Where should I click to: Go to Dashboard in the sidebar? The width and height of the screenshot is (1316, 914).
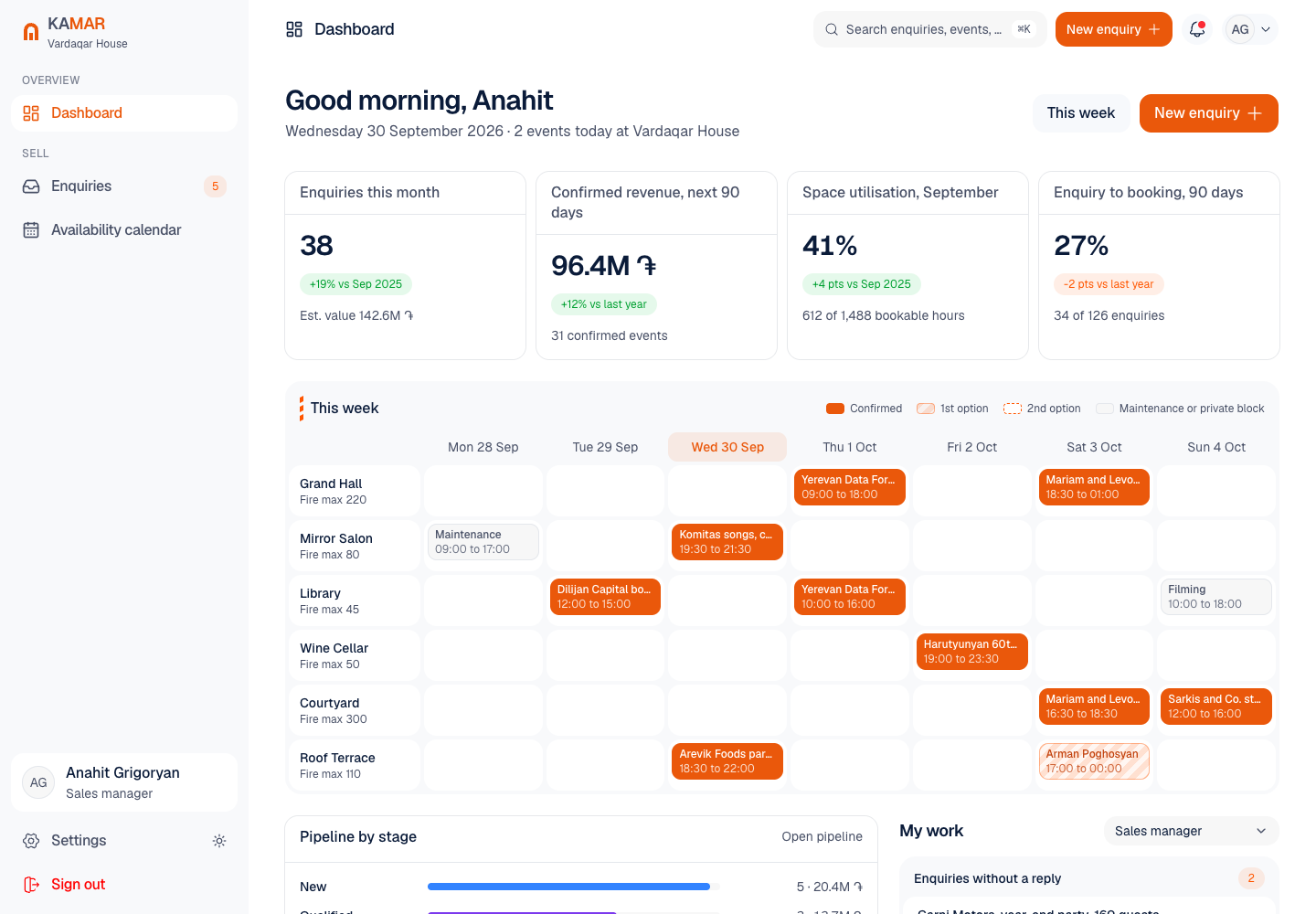point(124,113)
